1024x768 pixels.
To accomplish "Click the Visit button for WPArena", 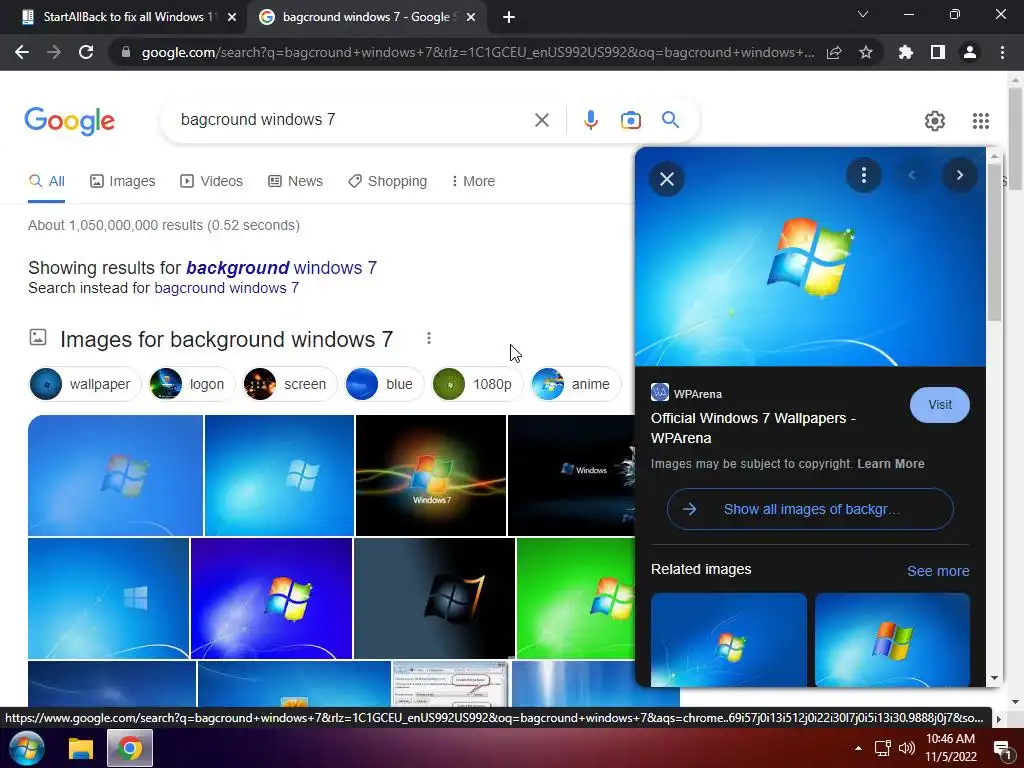I will (x=940, y=405).
